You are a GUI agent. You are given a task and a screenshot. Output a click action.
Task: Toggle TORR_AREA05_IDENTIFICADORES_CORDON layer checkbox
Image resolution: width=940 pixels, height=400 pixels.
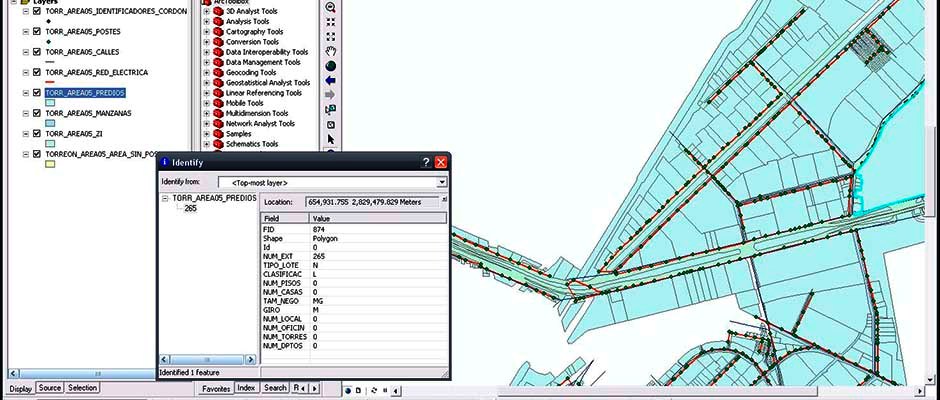click(x=37, y=11)
